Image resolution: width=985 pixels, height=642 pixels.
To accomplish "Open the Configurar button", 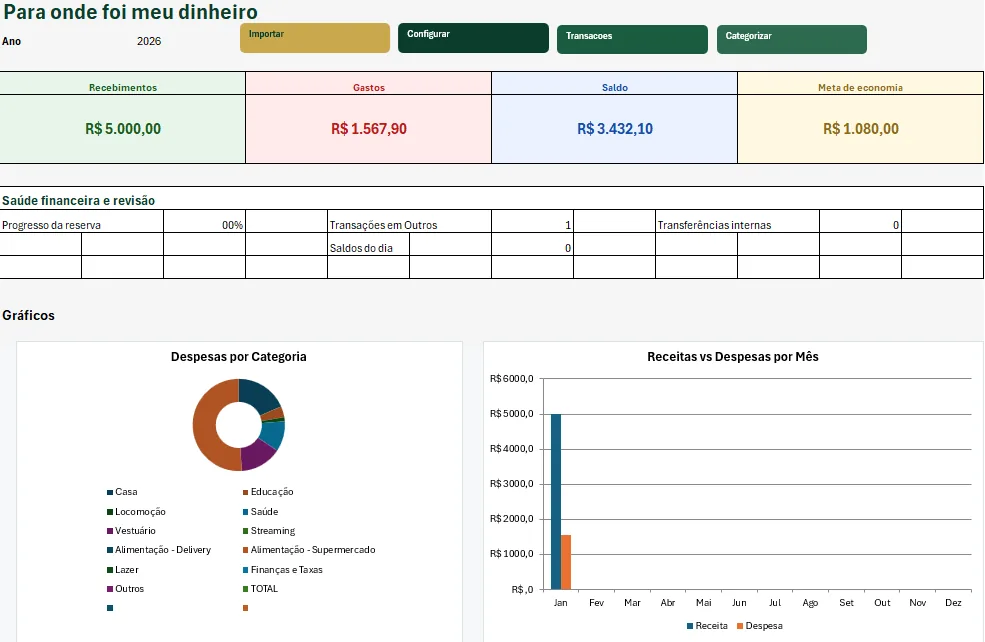I will pyautogui.click(x=473, y=38).
